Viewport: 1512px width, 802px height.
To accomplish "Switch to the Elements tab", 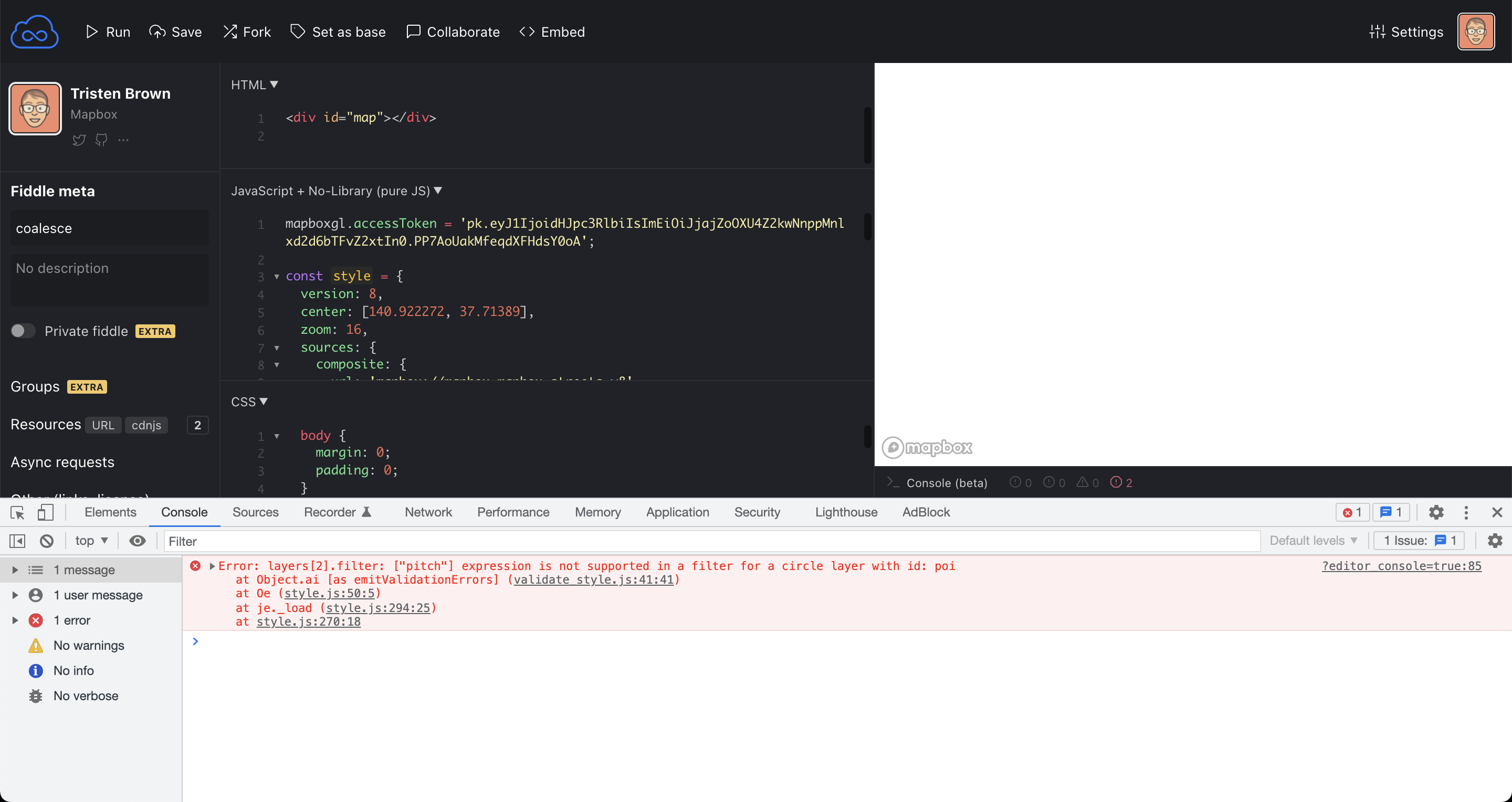I will click(x=110, y=512).
